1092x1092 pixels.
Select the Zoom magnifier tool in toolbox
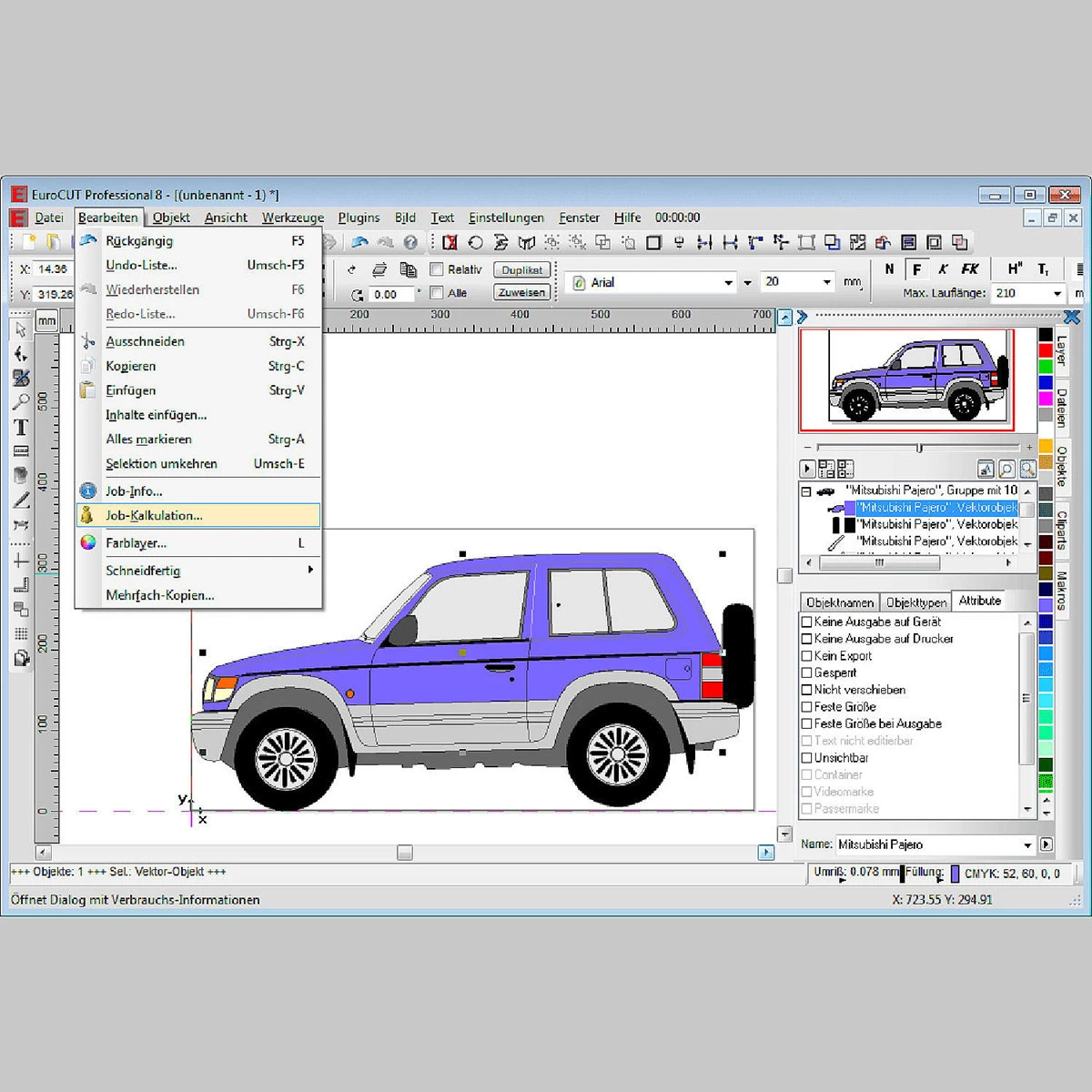21,402
